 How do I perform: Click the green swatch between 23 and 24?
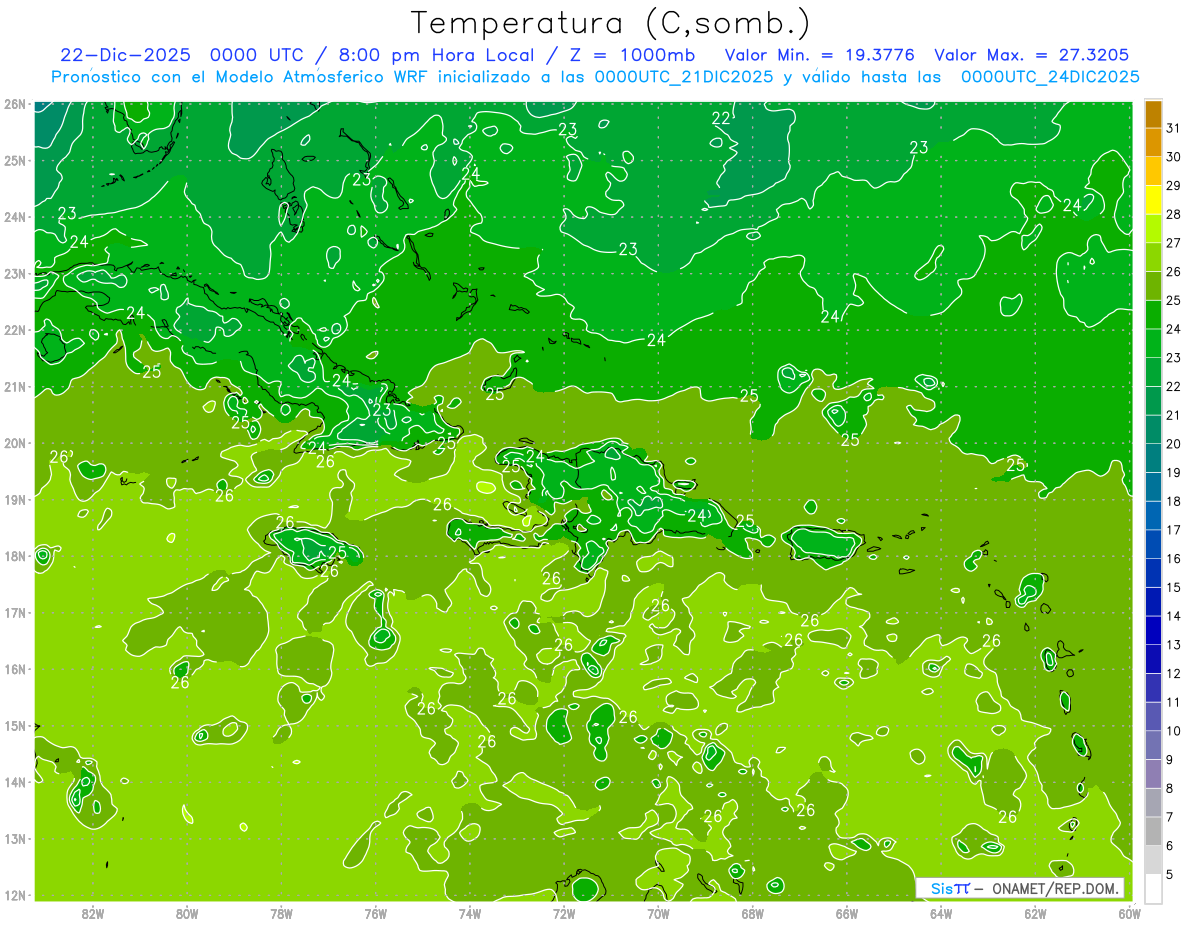coord(1153,344)
